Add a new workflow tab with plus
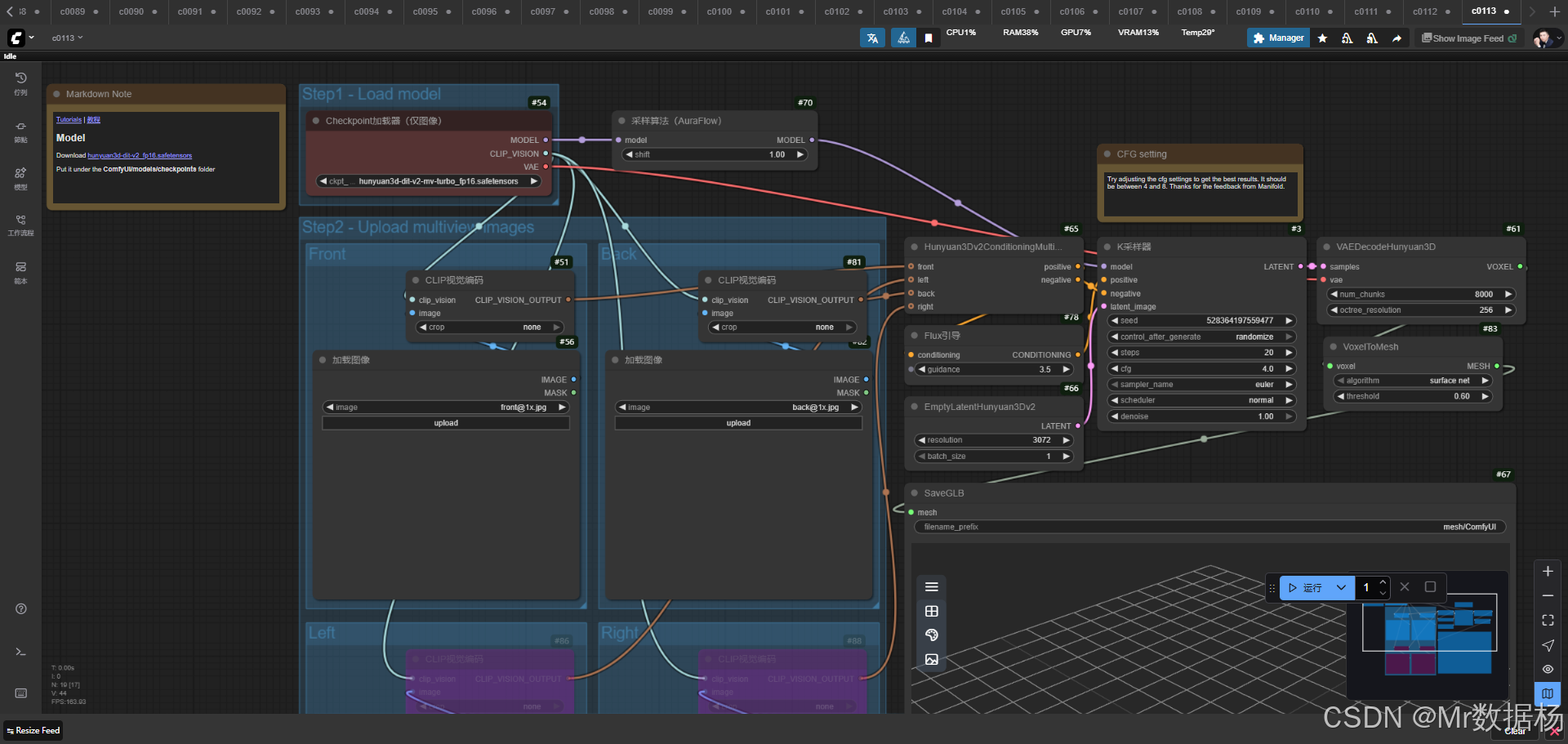Image resolution: width=1568 pixels, height=744 pixels. [x=1555, y=11]
